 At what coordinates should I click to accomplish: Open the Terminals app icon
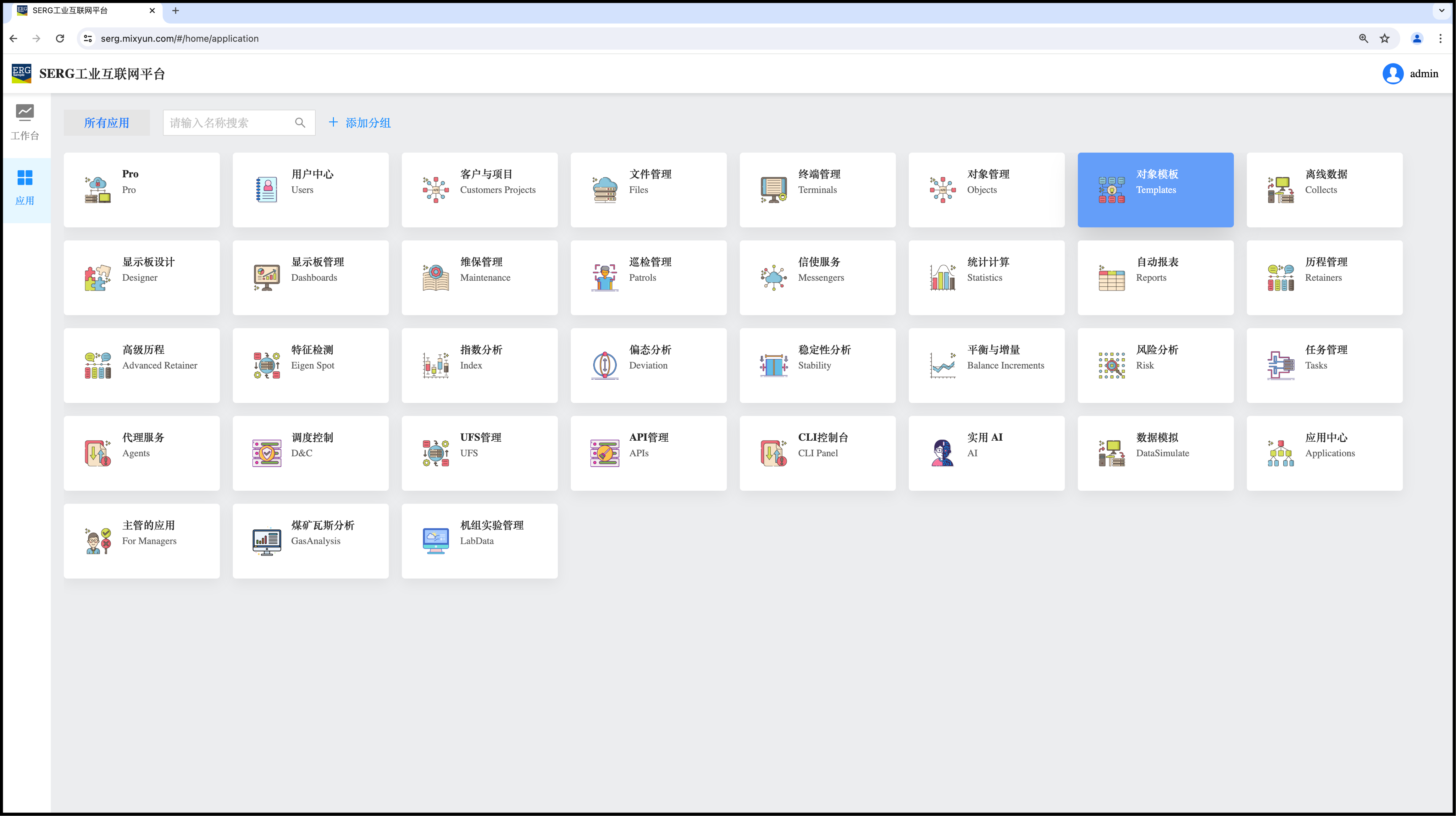[x=773, y=189]
